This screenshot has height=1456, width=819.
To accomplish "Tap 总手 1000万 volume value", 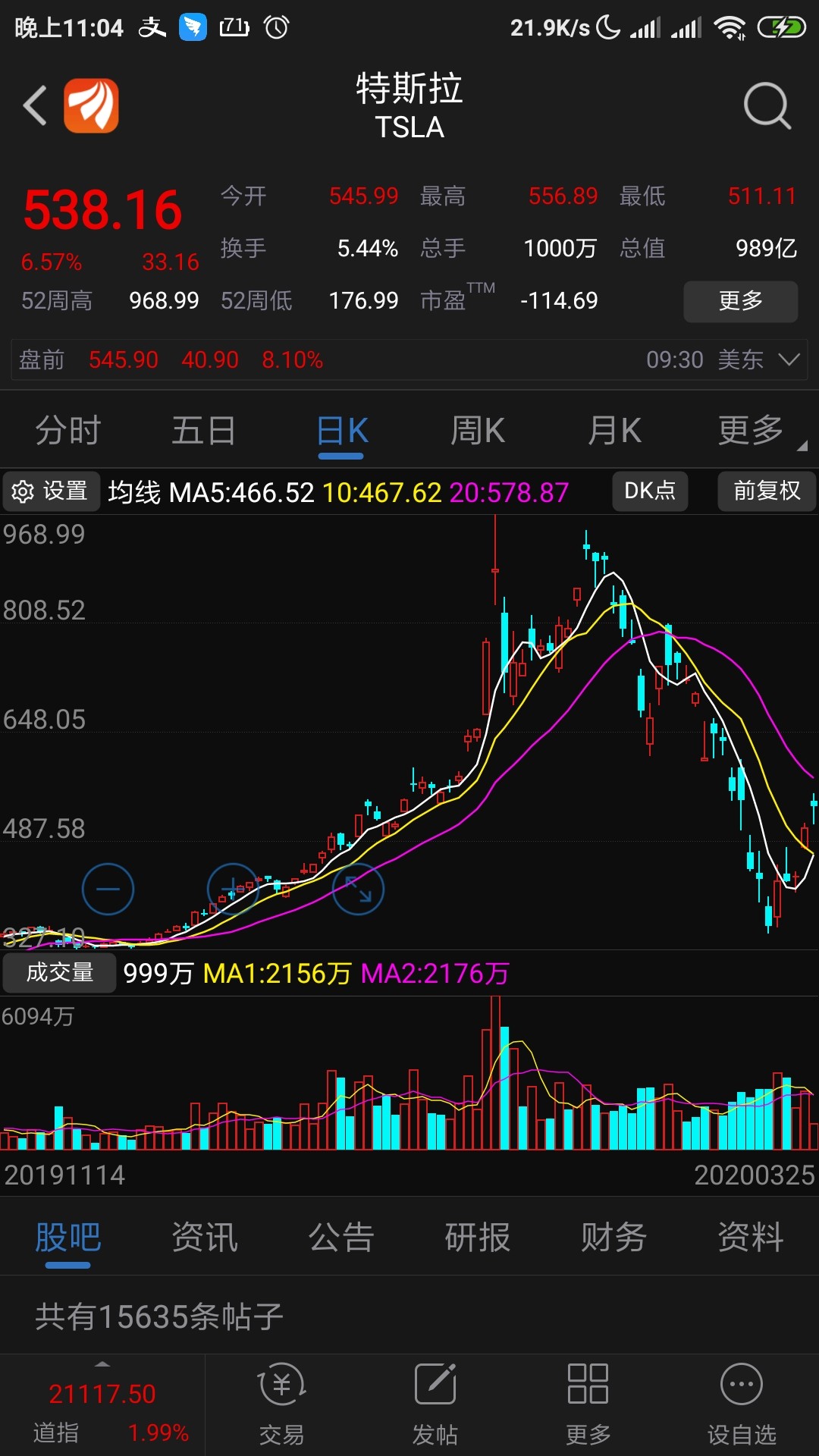I will pyautogui.click(x=560, y=249).
